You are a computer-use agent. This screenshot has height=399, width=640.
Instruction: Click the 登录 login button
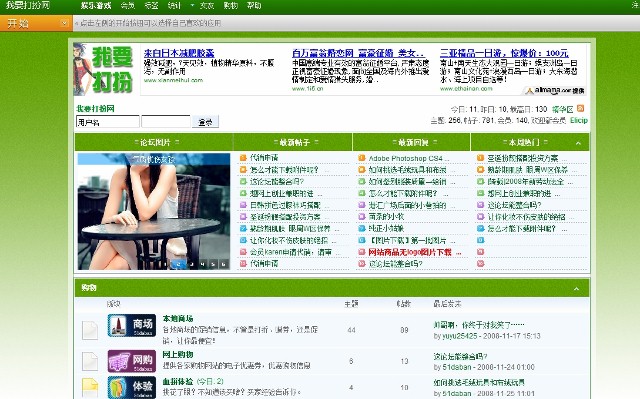pos(205,122)
